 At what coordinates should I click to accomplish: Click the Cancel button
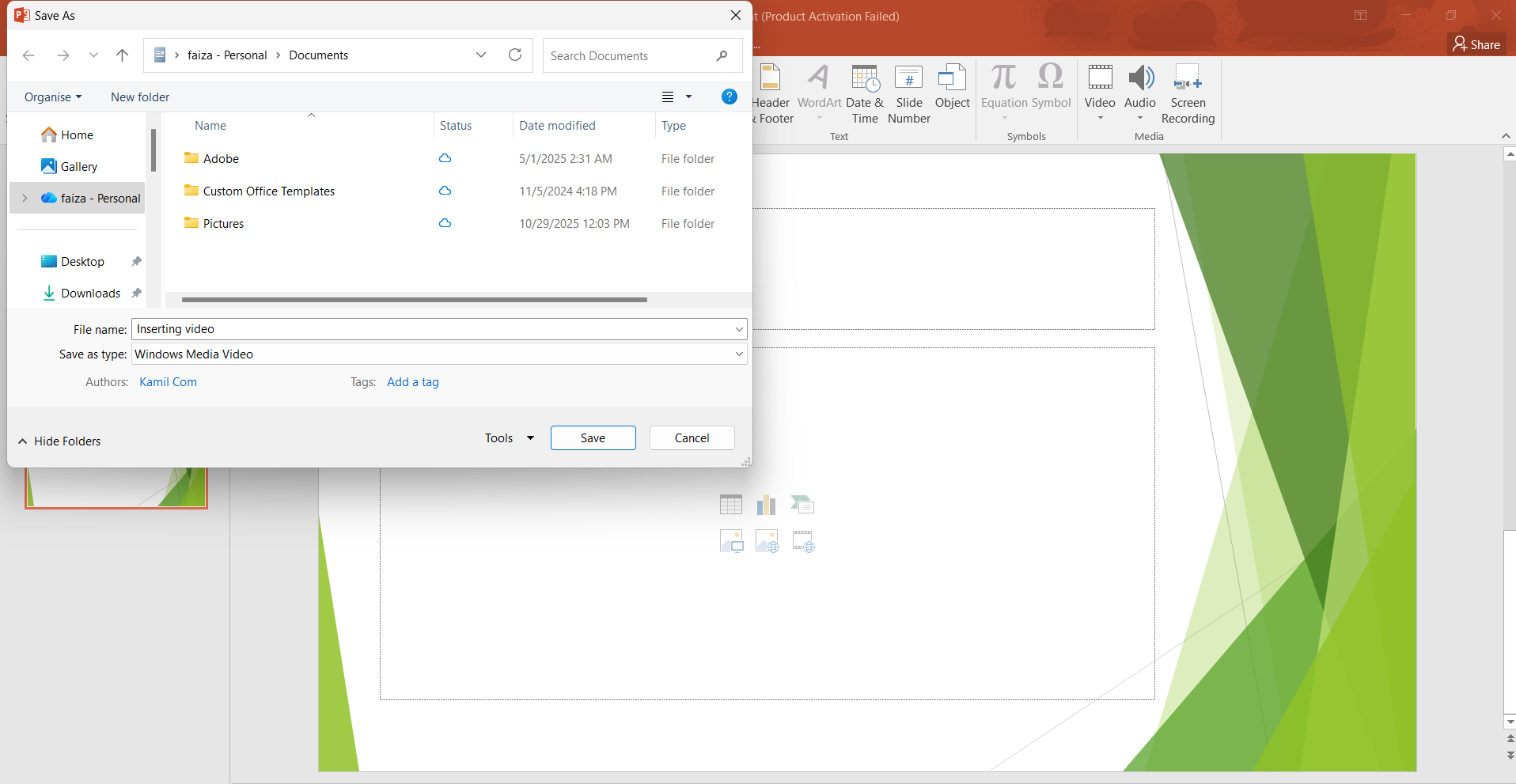(x=692, y=438)
